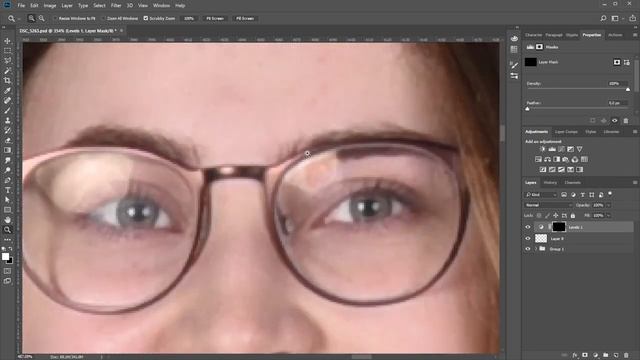Viewport: 640px width, 360px height.
Task: Create a new layer in Layers panel
Action: click(x=616, y=355)
